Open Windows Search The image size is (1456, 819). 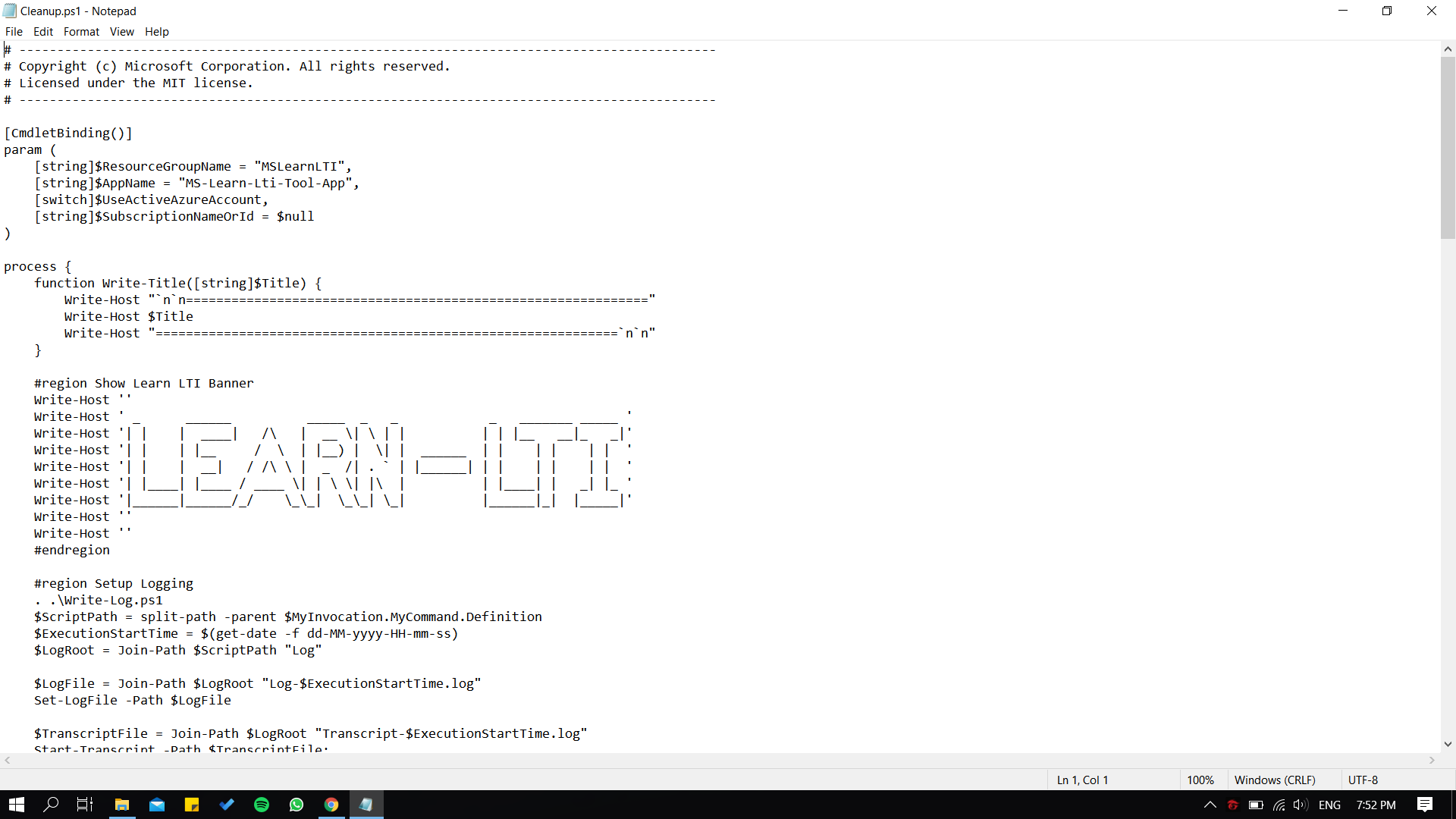(x=50, y=804)
